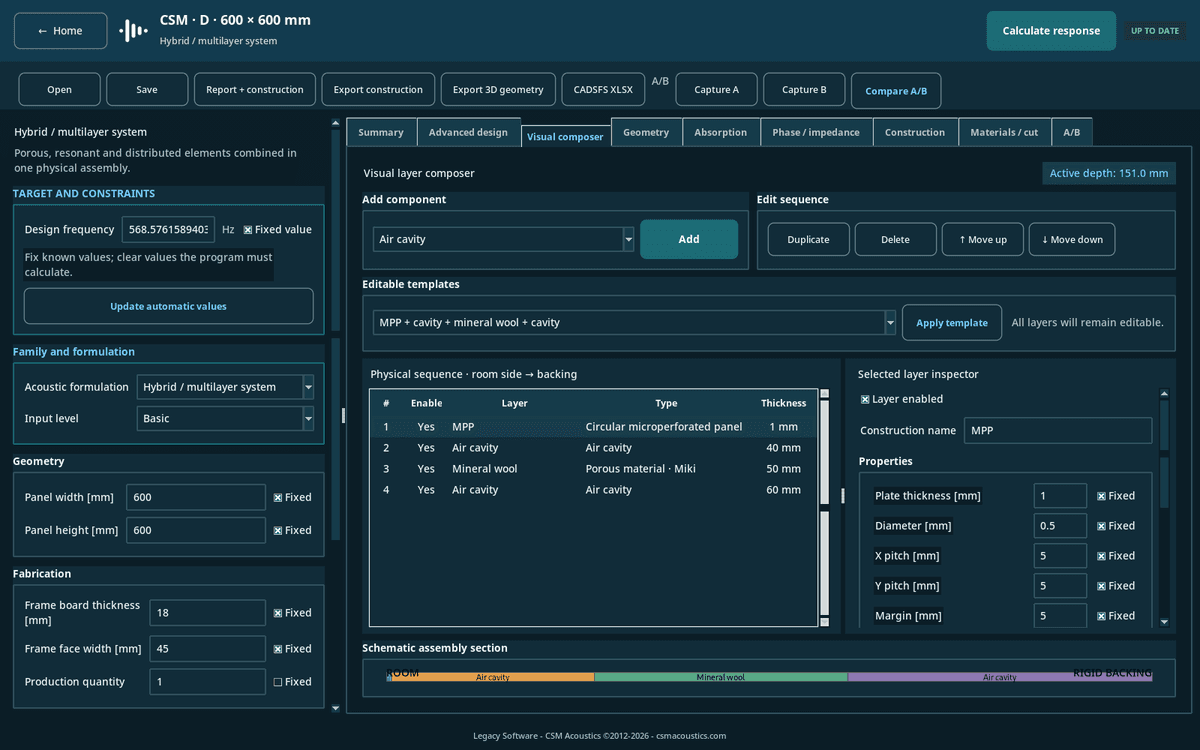Open the Advanced design tab
Viewport: 1200px width, 750px height.
coord(468,132)
